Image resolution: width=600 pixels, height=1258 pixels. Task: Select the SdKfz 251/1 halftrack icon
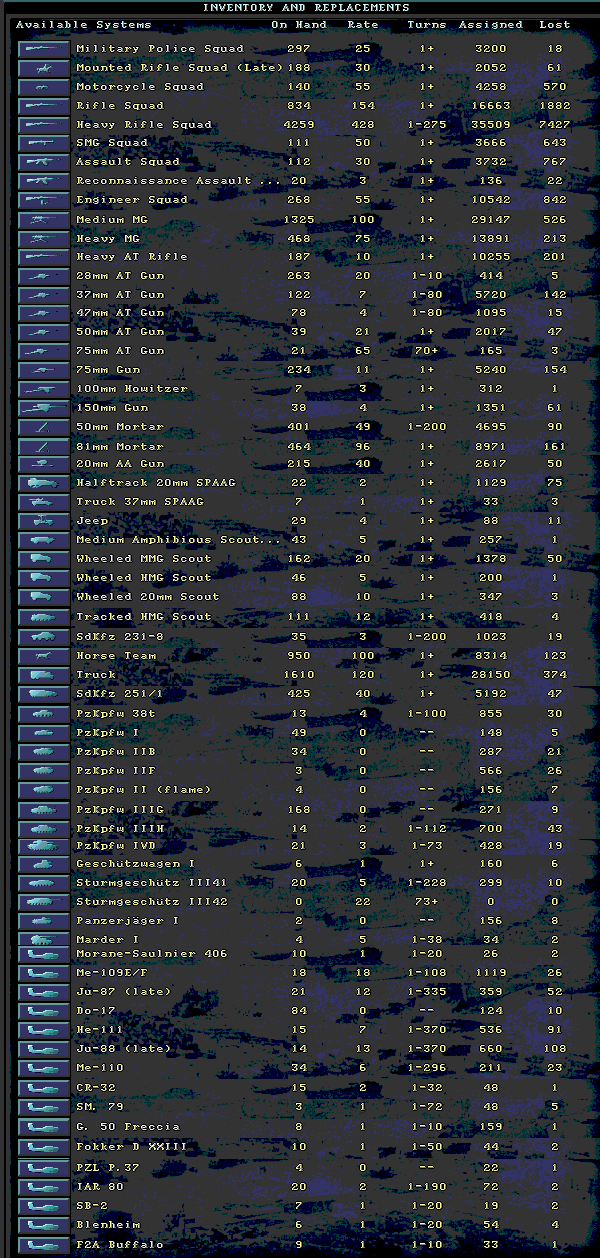pos(44,694)
